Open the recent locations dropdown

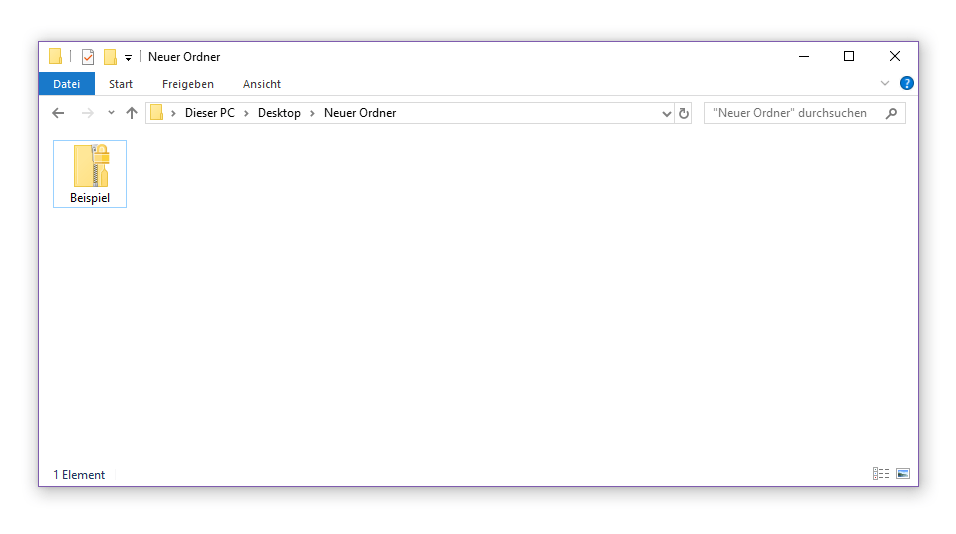[111, 113]
